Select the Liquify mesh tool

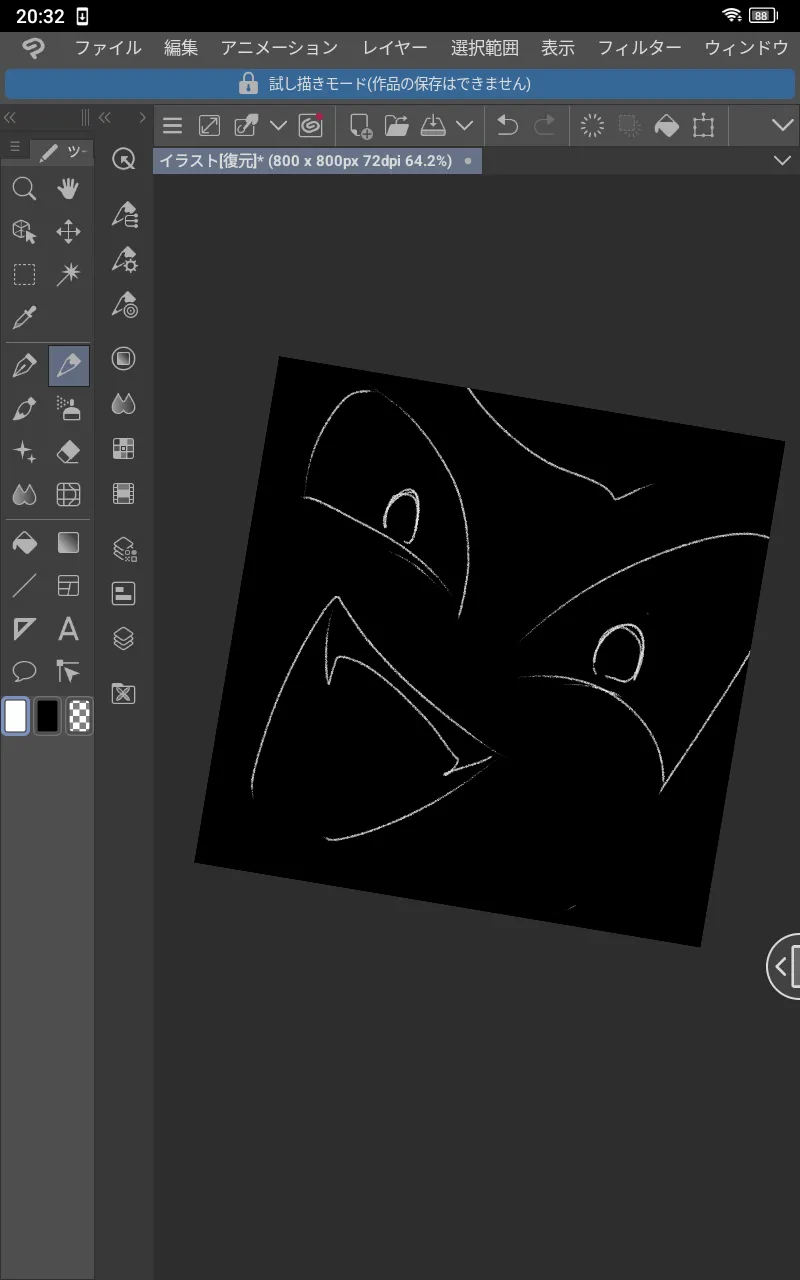coord(68,494)
